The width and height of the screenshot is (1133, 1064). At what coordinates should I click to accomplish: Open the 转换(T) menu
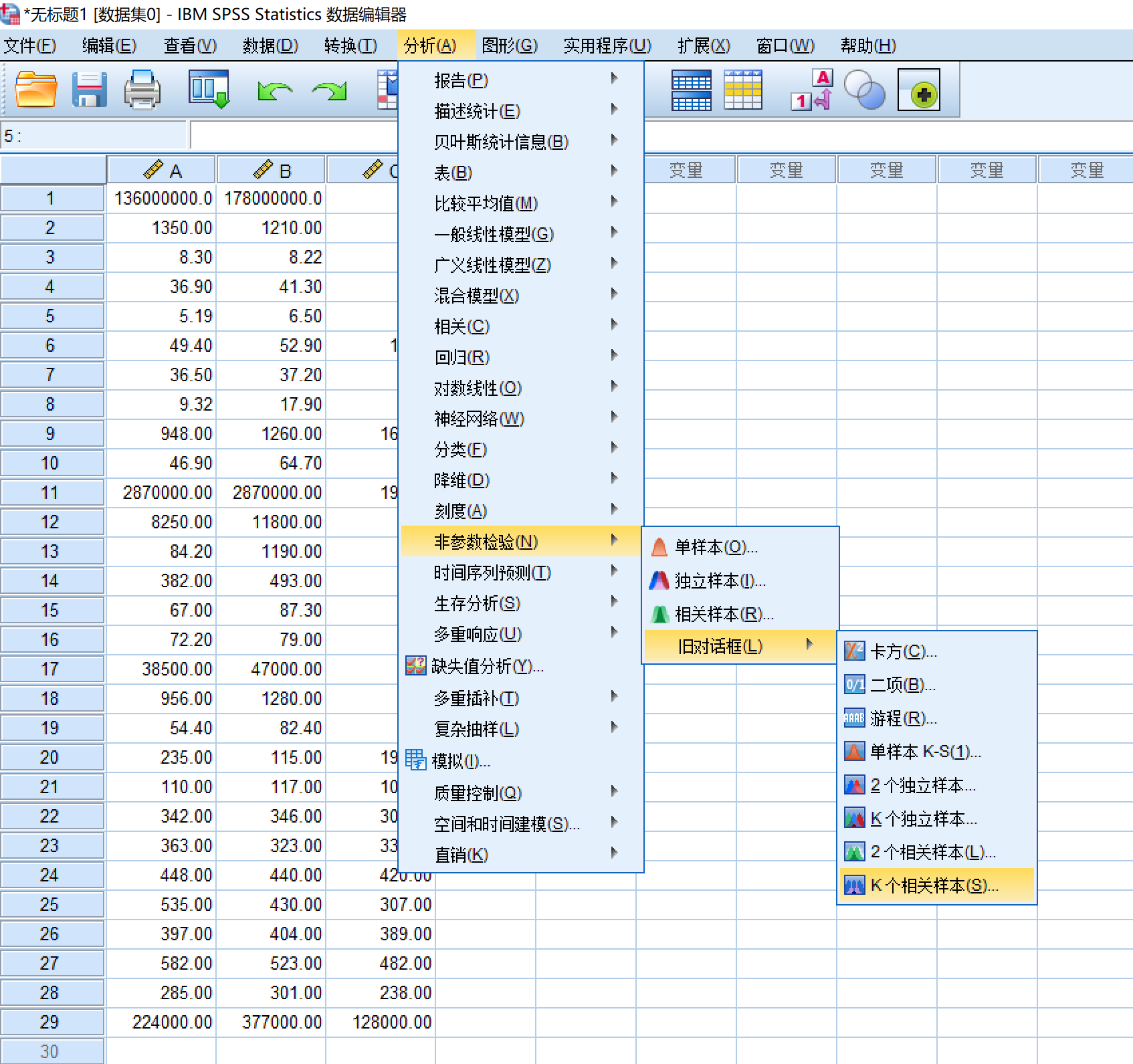(350, 45)
